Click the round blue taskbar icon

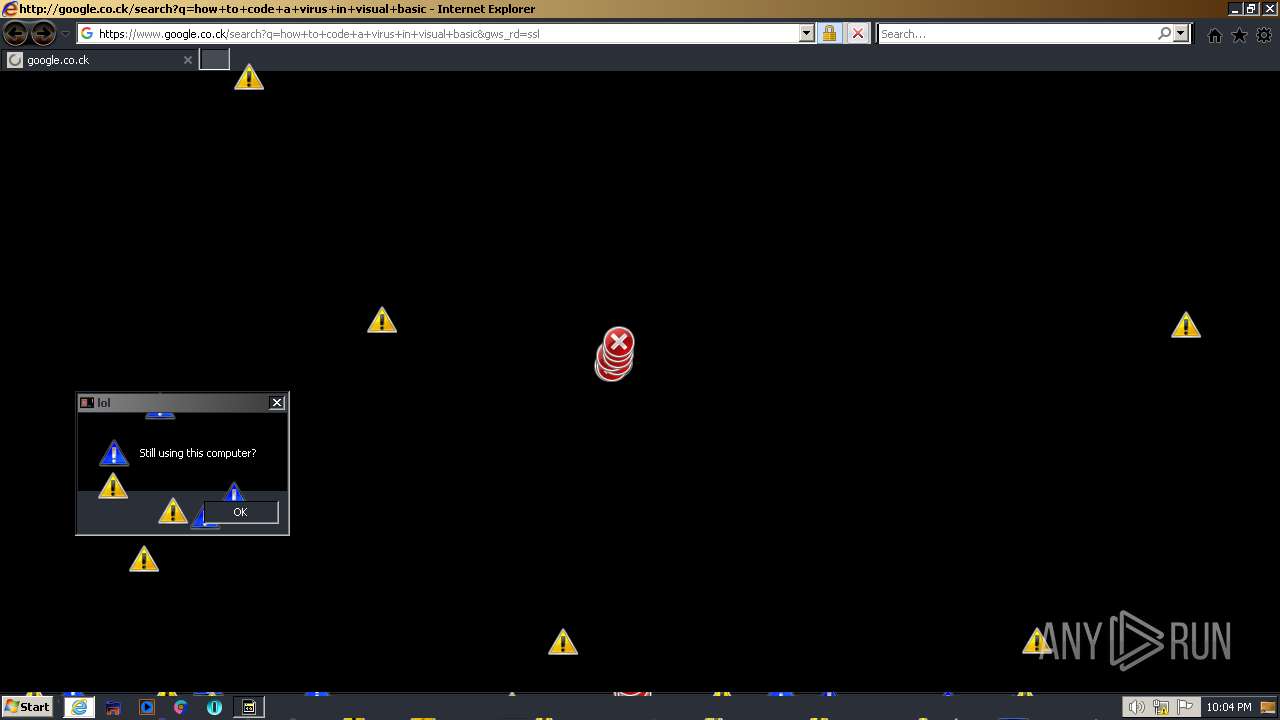point(215,707)
